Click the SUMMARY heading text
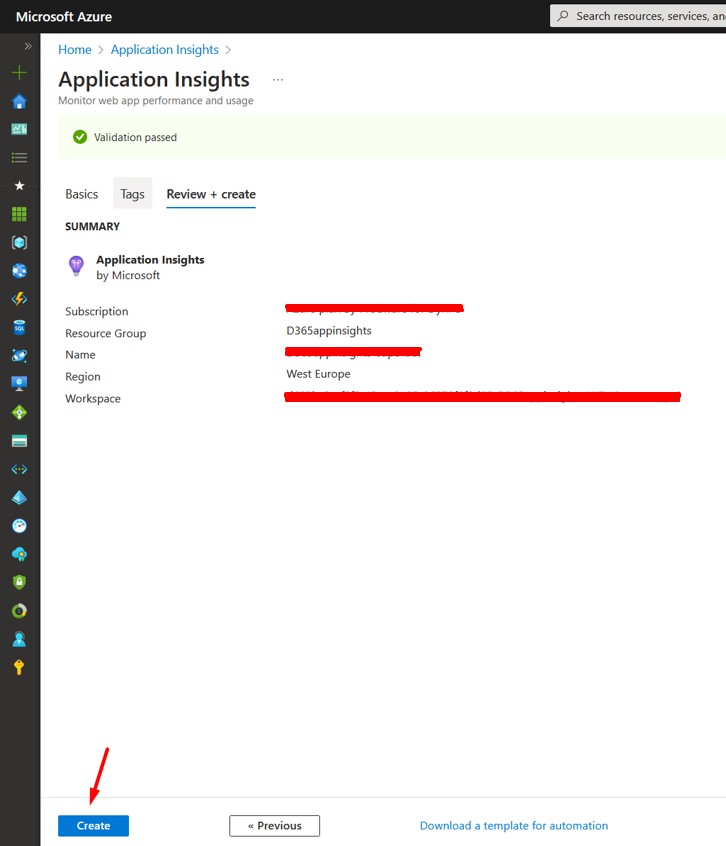 (x=92, y=227)
